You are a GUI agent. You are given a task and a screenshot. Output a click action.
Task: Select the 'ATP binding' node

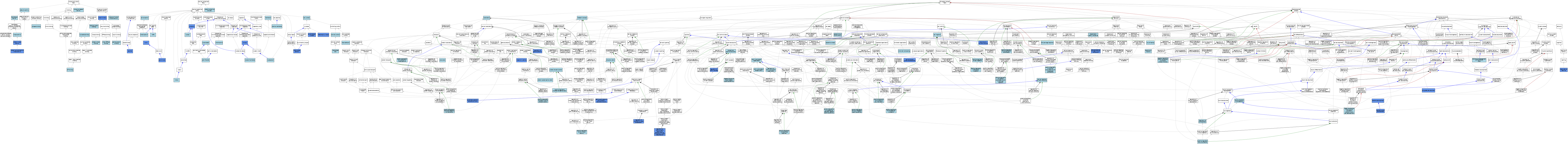pyautogui.click(x=70, y=70)
